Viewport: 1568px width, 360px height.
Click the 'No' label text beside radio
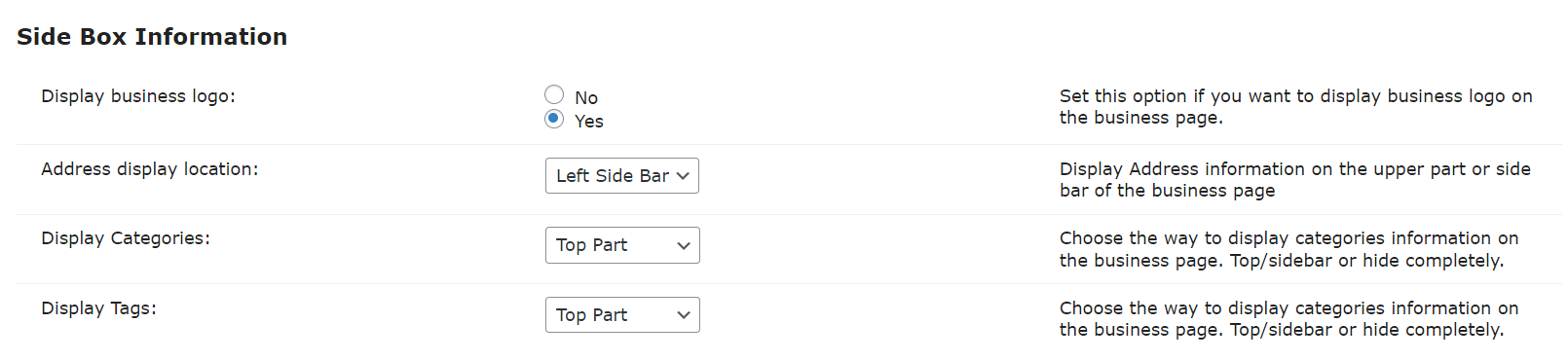point(586,98)
